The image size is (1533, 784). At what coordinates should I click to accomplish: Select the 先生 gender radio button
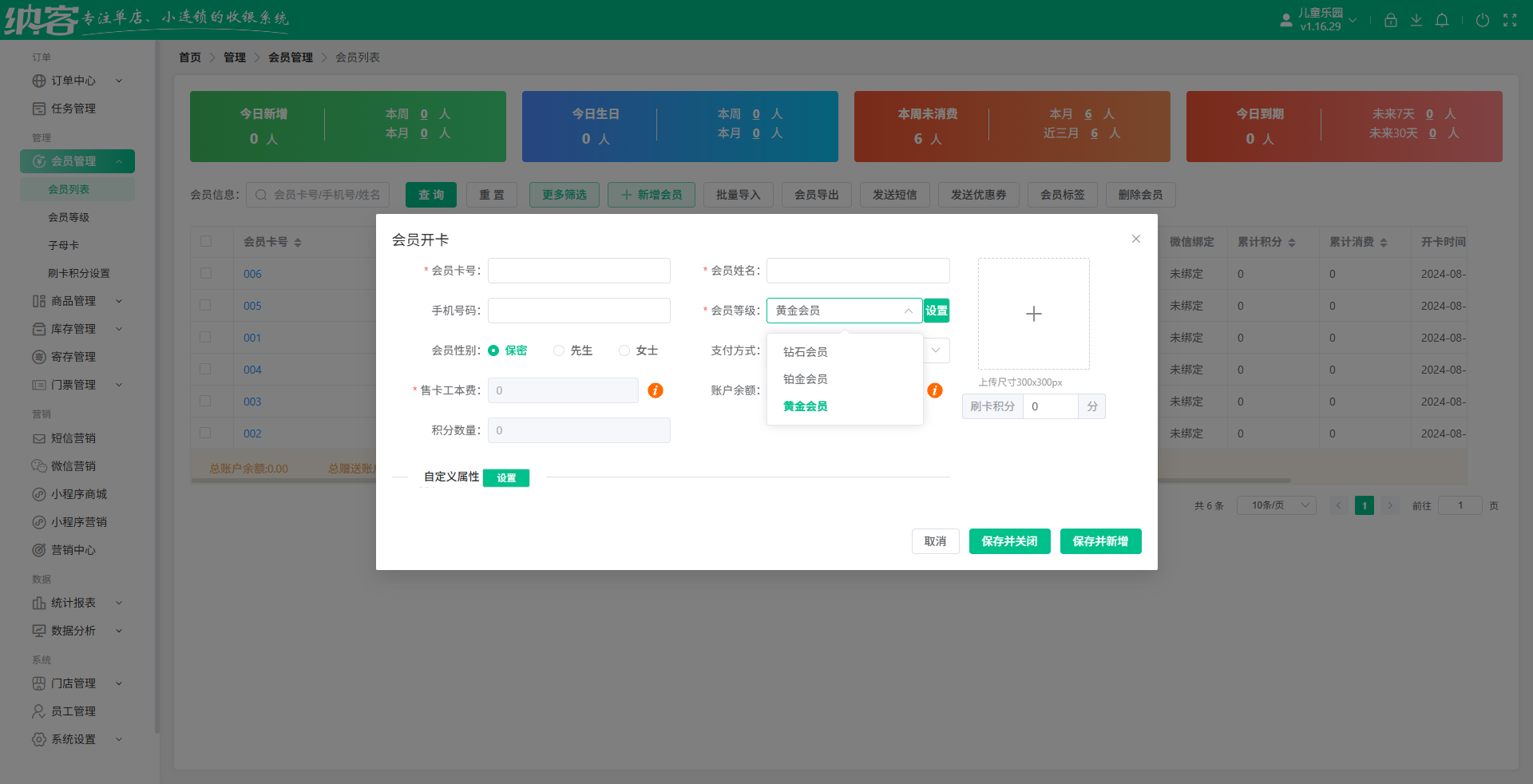point(558,350)
